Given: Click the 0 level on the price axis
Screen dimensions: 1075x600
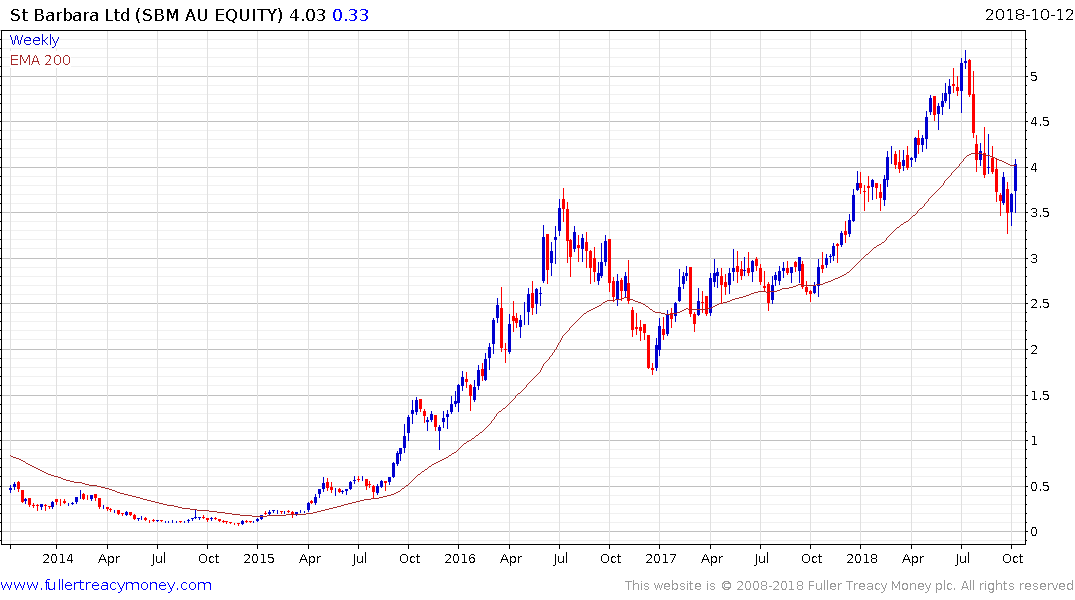Looking at the screenshot, I should point(1046,532).
